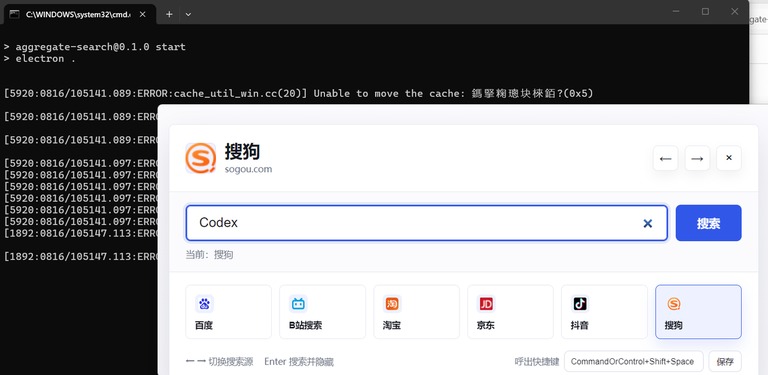Select the 京东 search source card
768x375 pixels.
(x=510, y=312)
